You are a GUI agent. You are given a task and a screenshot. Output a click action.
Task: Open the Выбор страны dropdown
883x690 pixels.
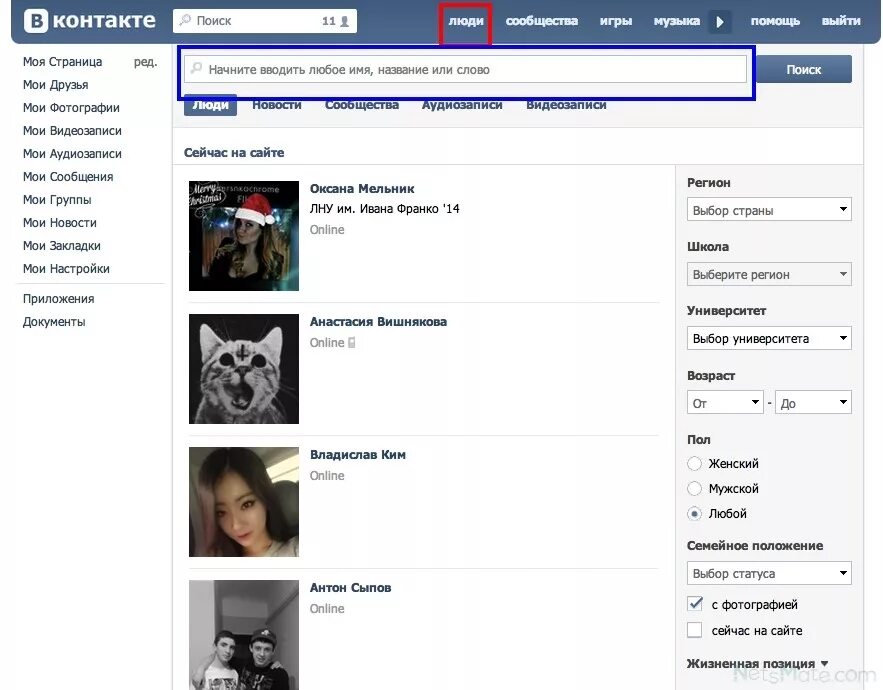[x=769, y=210]
